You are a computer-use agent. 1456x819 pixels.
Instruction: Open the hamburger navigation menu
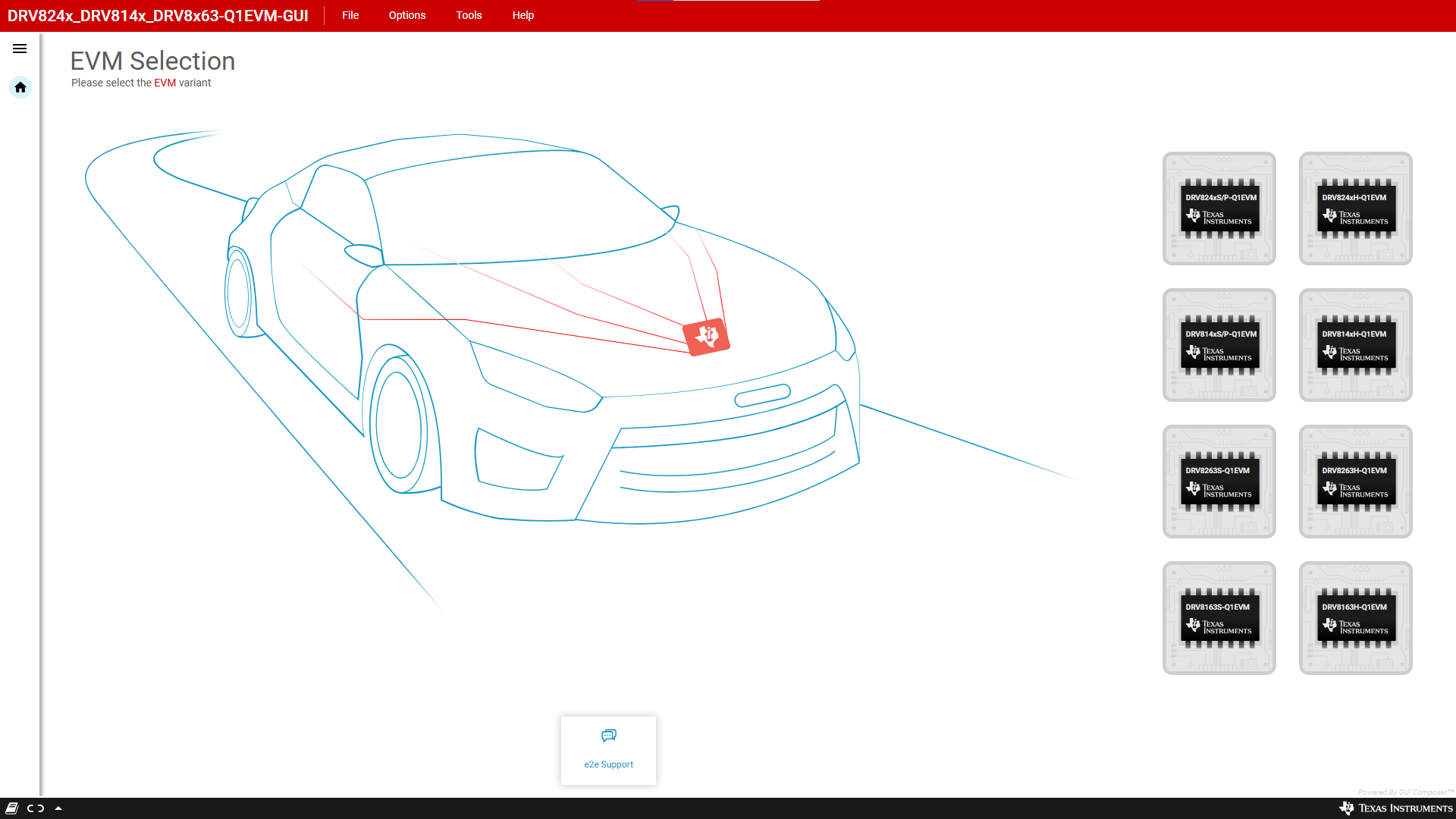pyautogui.click(x=20, y=48)
